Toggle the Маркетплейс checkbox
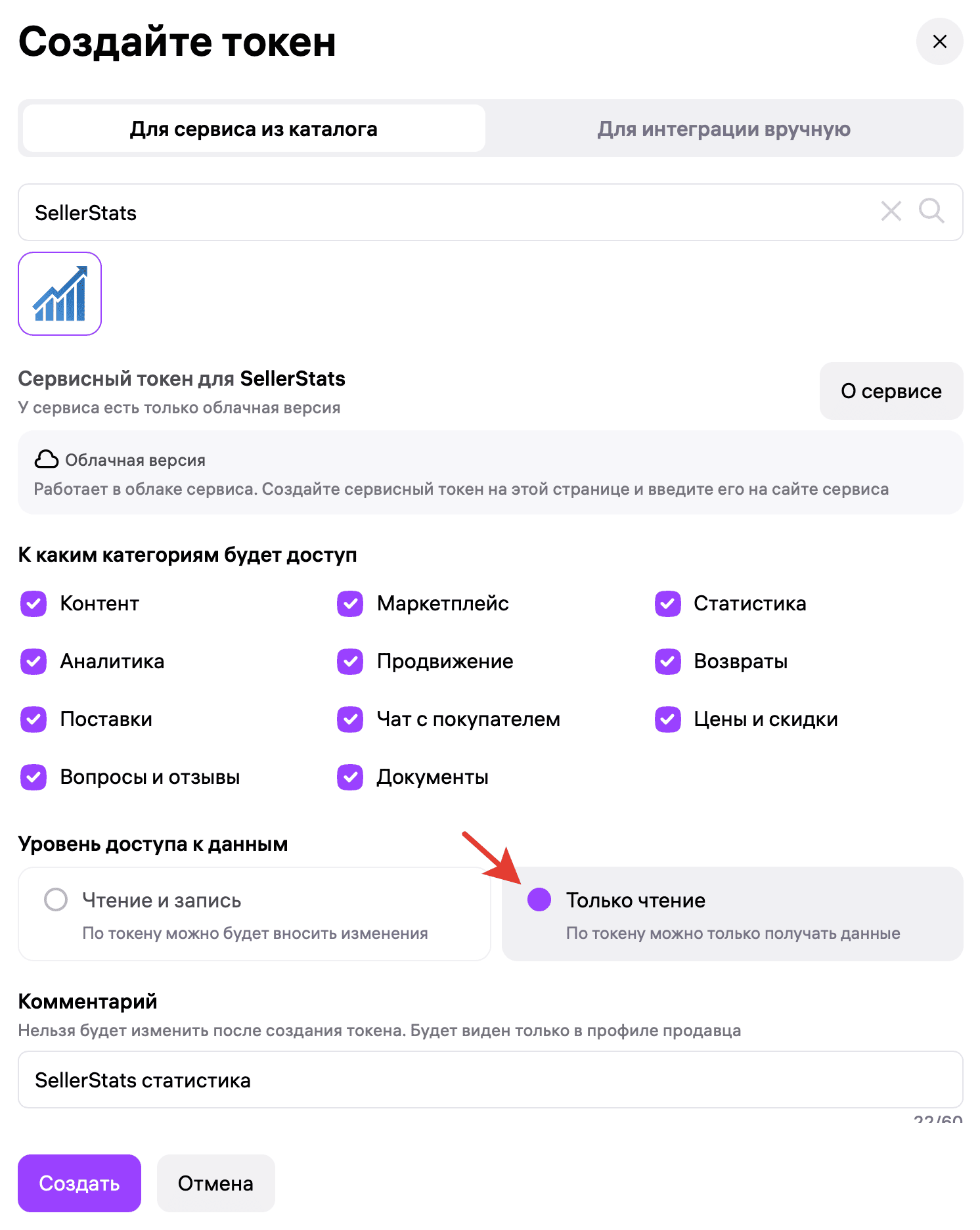This screenshot has width=980, height=1230. click(349, 603)
